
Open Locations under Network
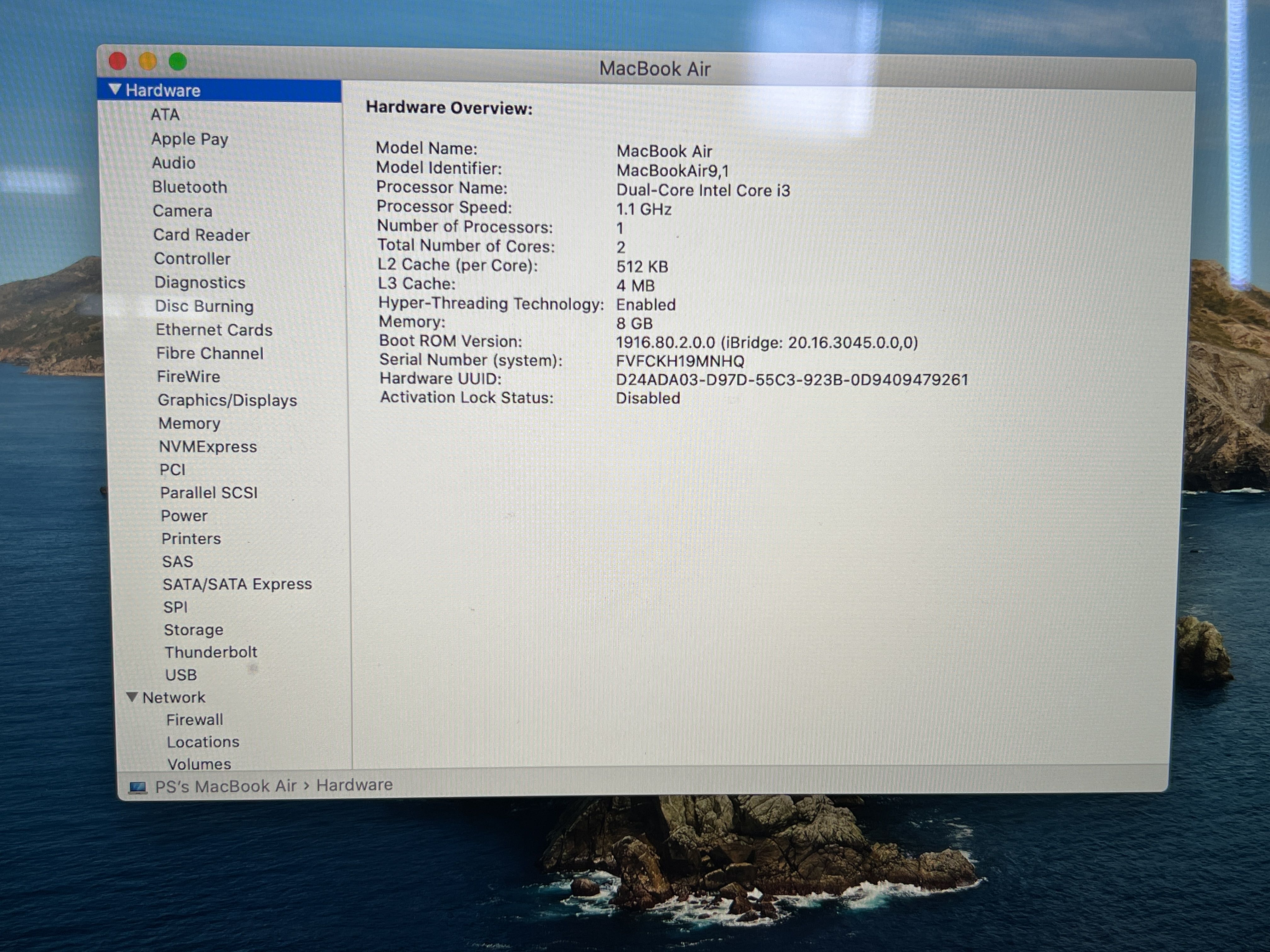click(x=203, y=742)
